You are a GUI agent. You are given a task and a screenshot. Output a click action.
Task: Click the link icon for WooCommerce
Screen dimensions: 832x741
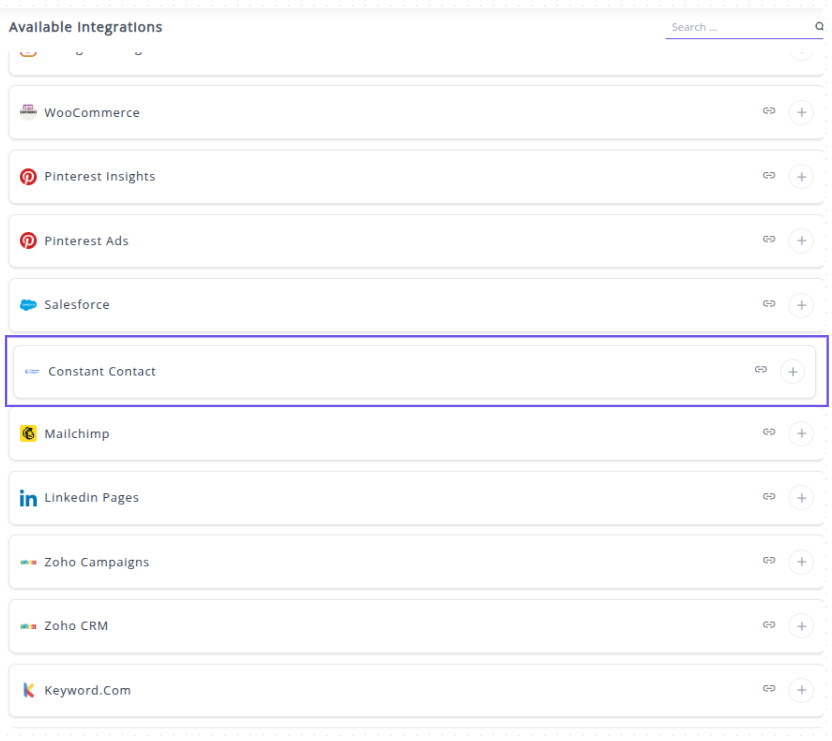(x=769, y=112)
